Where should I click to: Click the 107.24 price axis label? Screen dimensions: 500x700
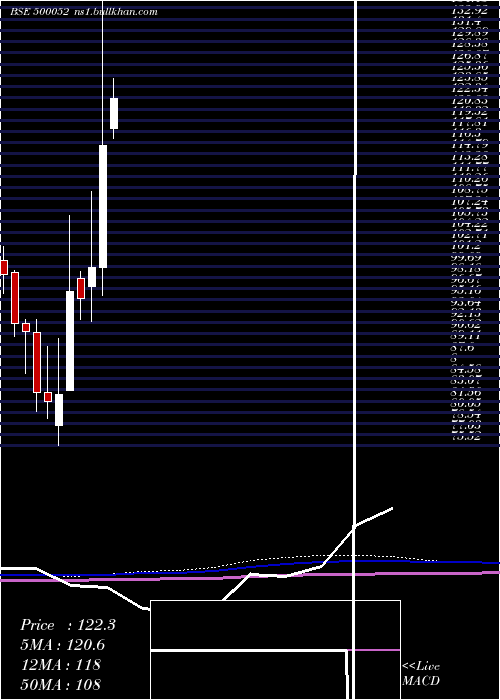point(469,202)
